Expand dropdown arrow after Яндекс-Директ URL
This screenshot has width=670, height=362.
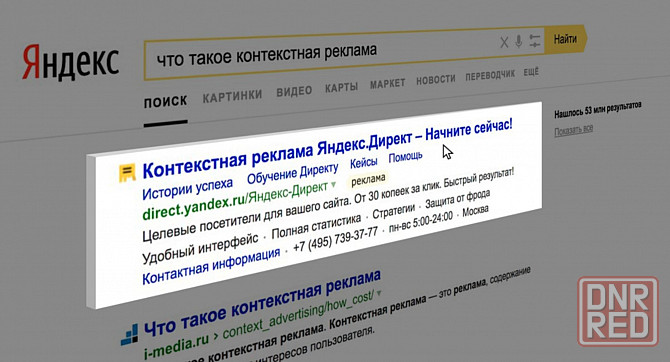pyautogui.click(x=333, y=184)
